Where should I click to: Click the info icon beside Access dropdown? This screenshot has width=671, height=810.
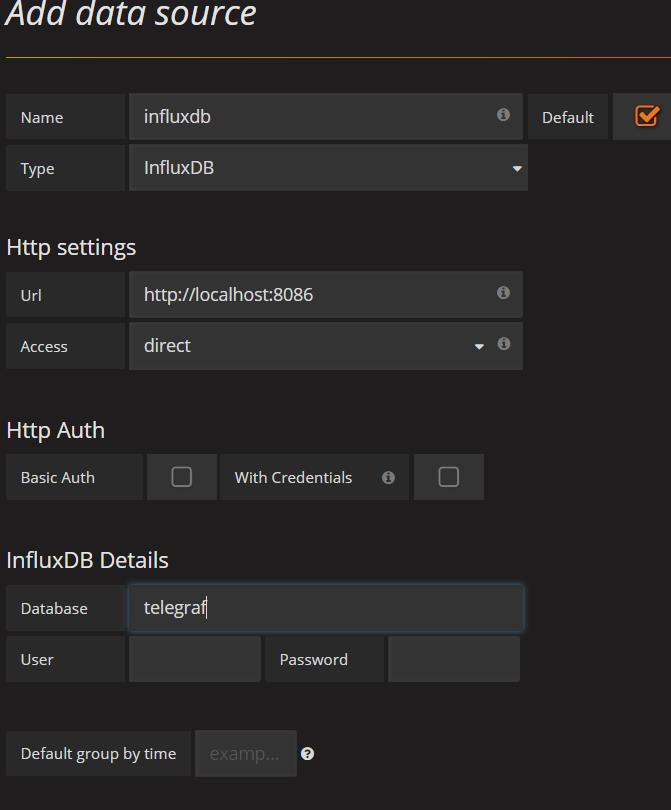tap(504, 344)
